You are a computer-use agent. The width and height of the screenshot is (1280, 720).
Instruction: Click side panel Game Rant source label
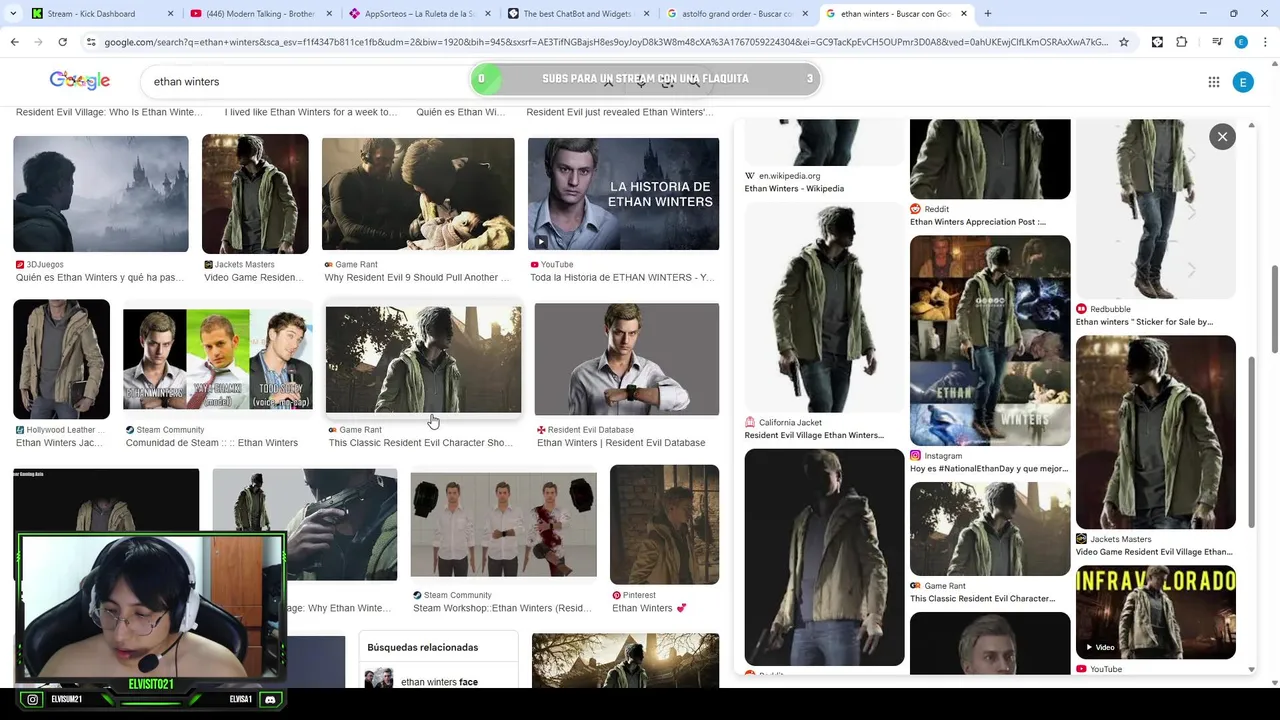tap(945, 586)
